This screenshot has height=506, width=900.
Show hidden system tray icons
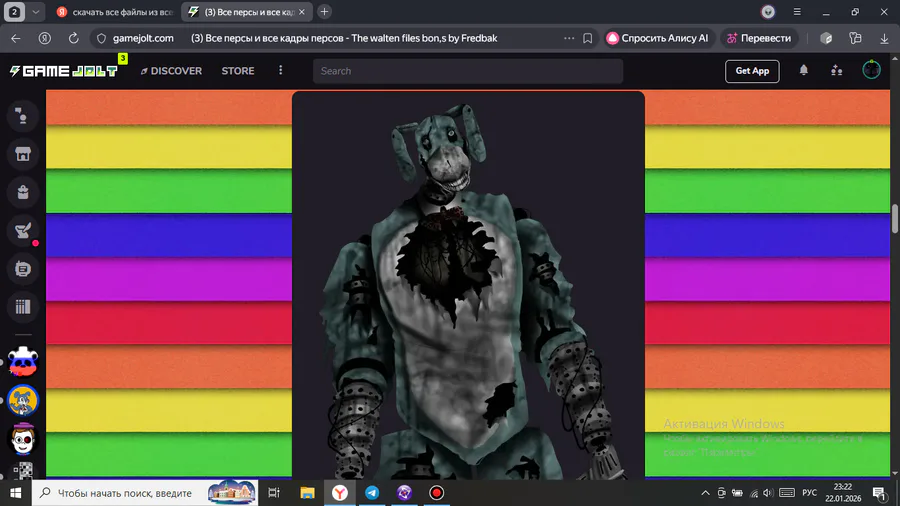pyautogui.click(x=705, y=493)
